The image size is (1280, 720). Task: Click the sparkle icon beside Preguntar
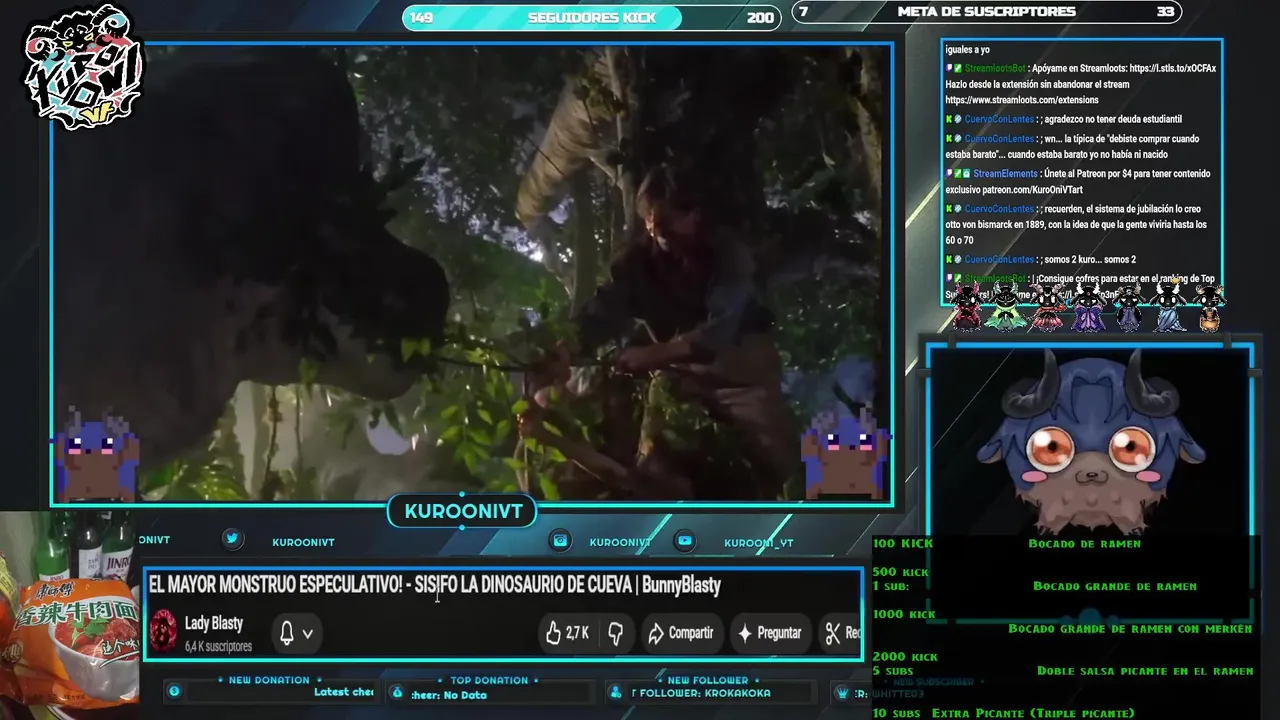(x=744, y=633)
